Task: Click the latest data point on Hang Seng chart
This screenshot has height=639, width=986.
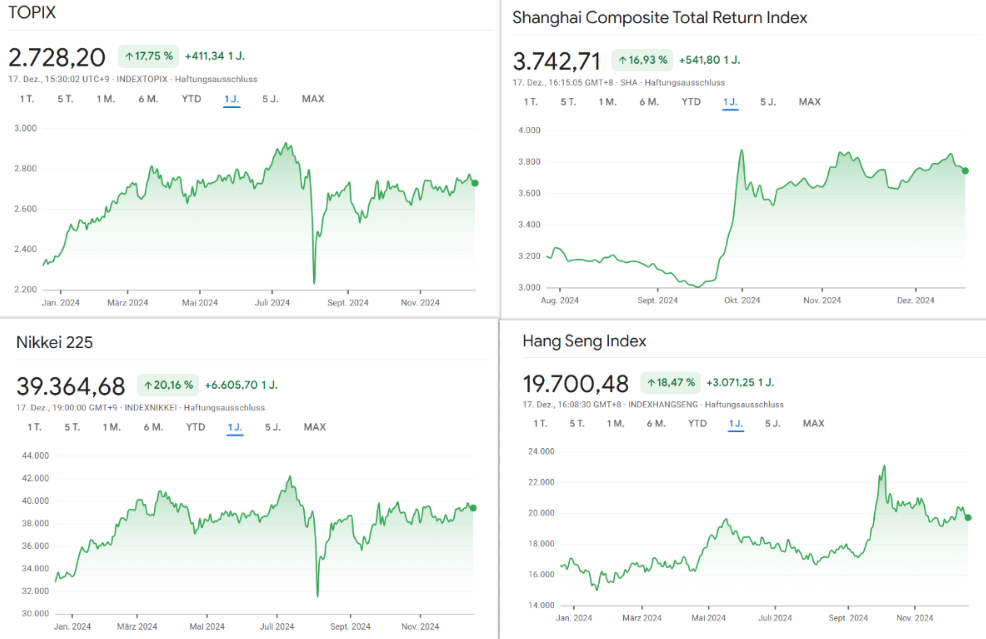Action: 968,518
